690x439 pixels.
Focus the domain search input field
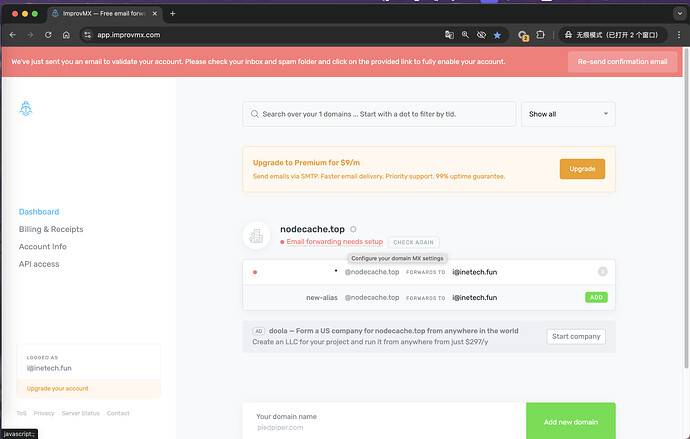380,114
